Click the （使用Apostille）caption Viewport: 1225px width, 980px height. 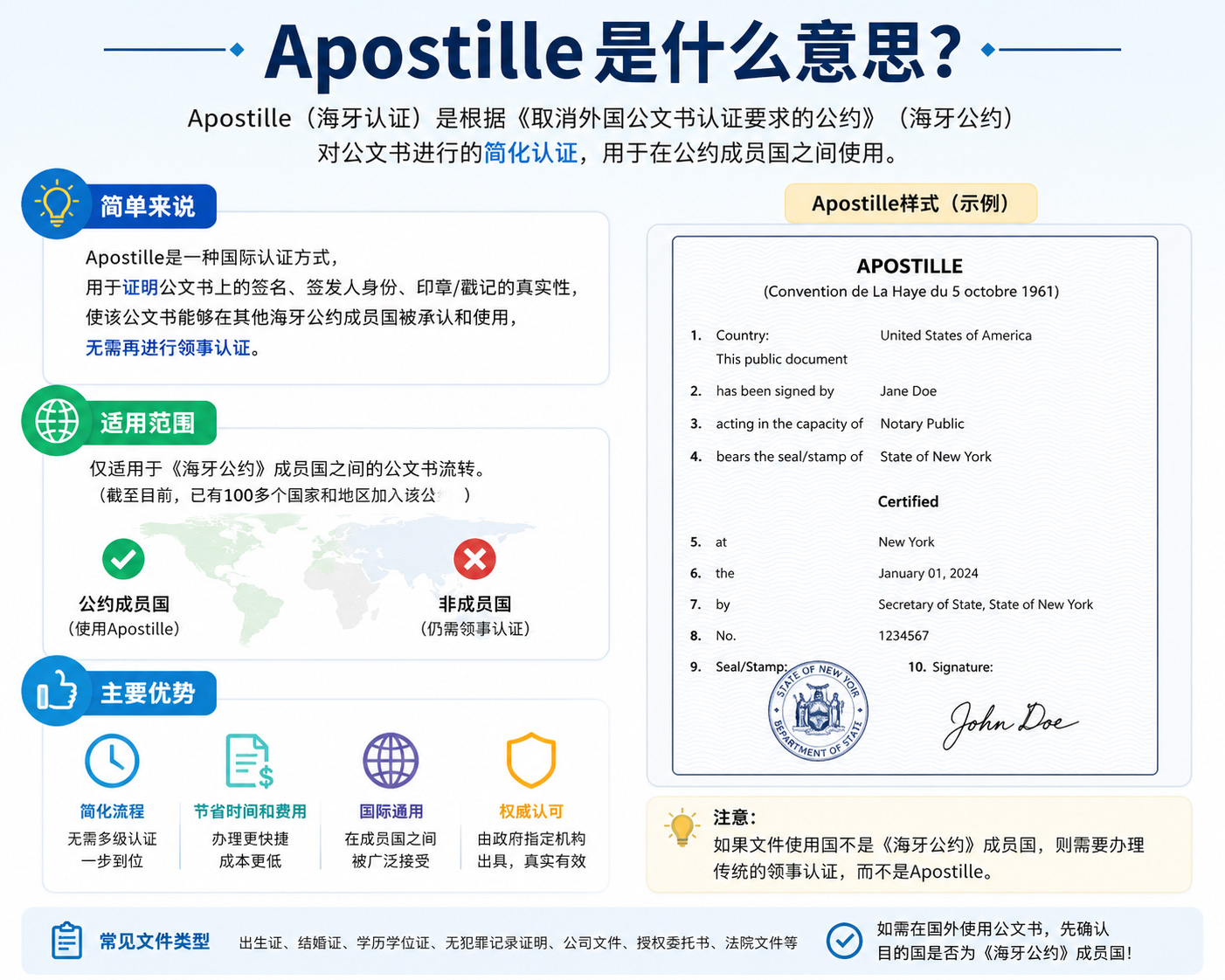(123, 629)
